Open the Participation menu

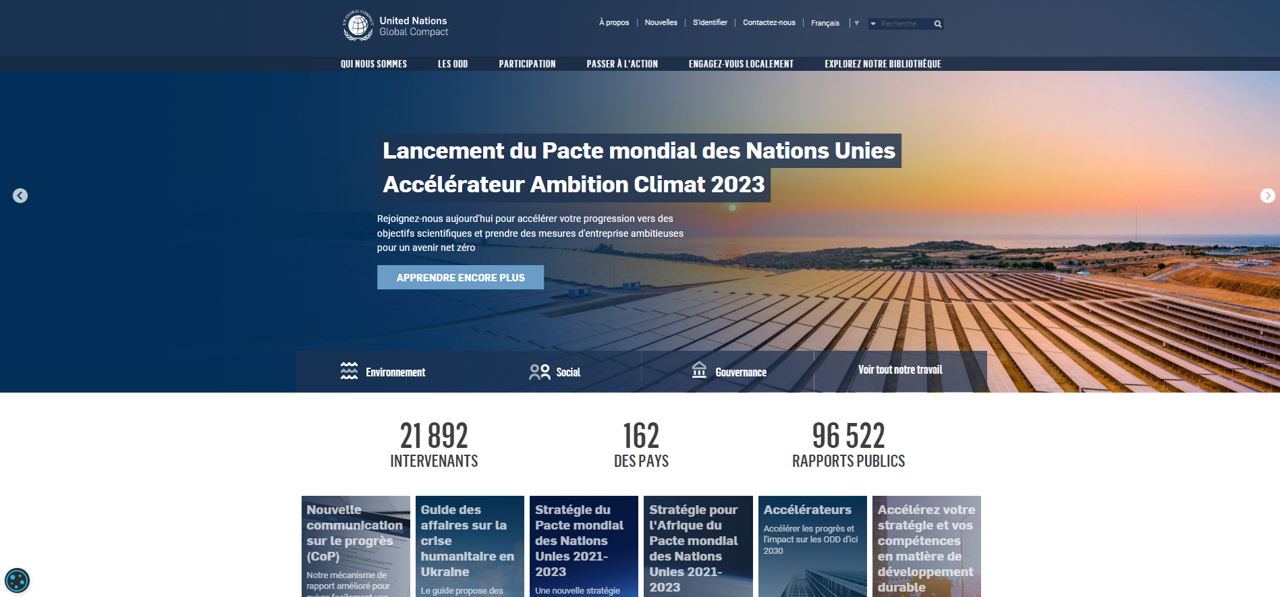coord(527,64)
